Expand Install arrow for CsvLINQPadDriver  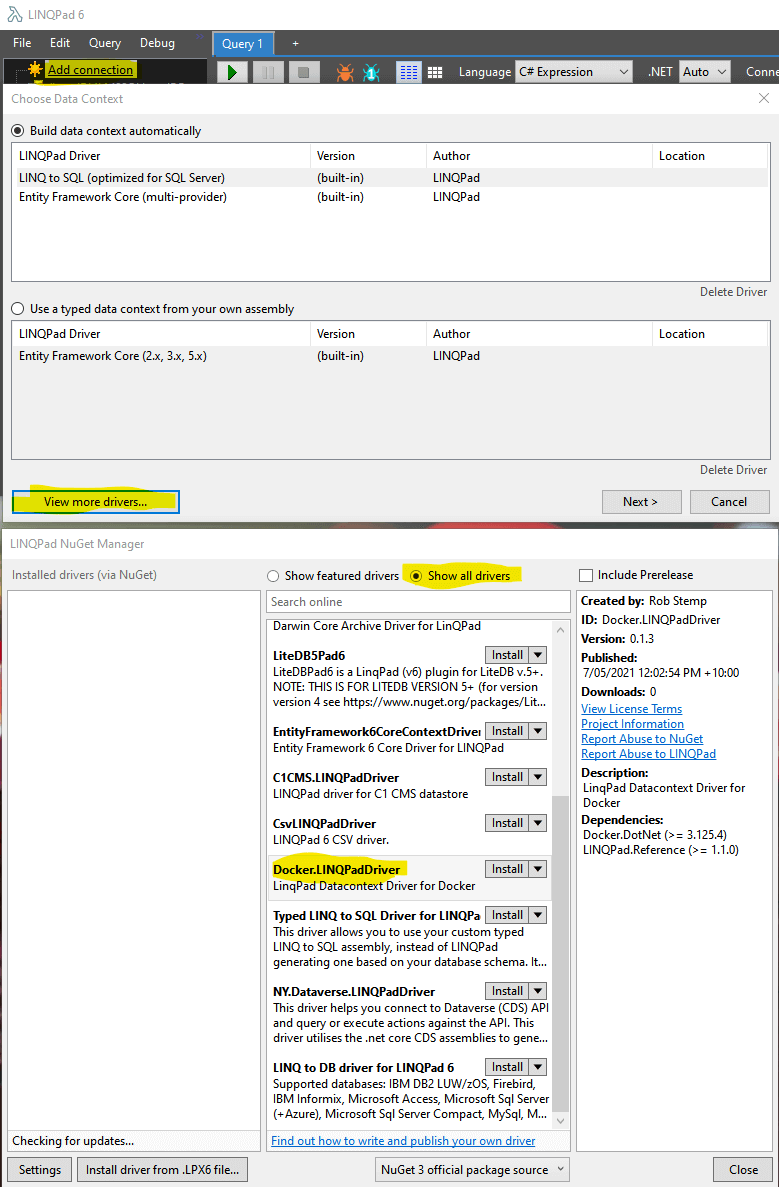538,823
